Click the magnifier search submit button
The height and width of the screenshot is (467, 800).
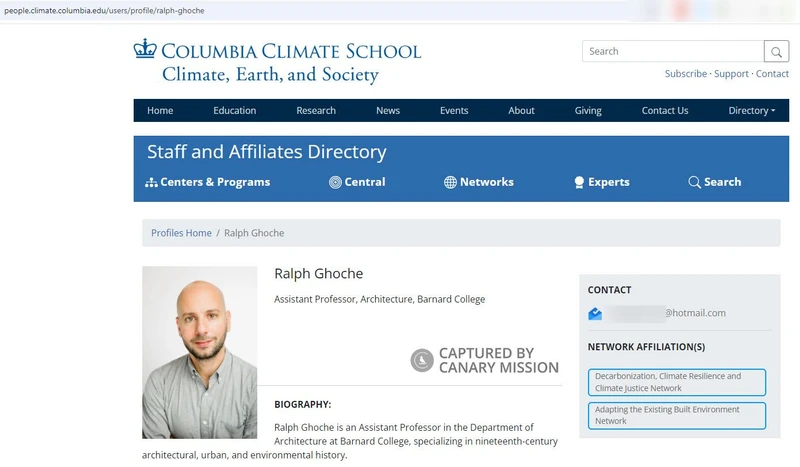(776, 52)
